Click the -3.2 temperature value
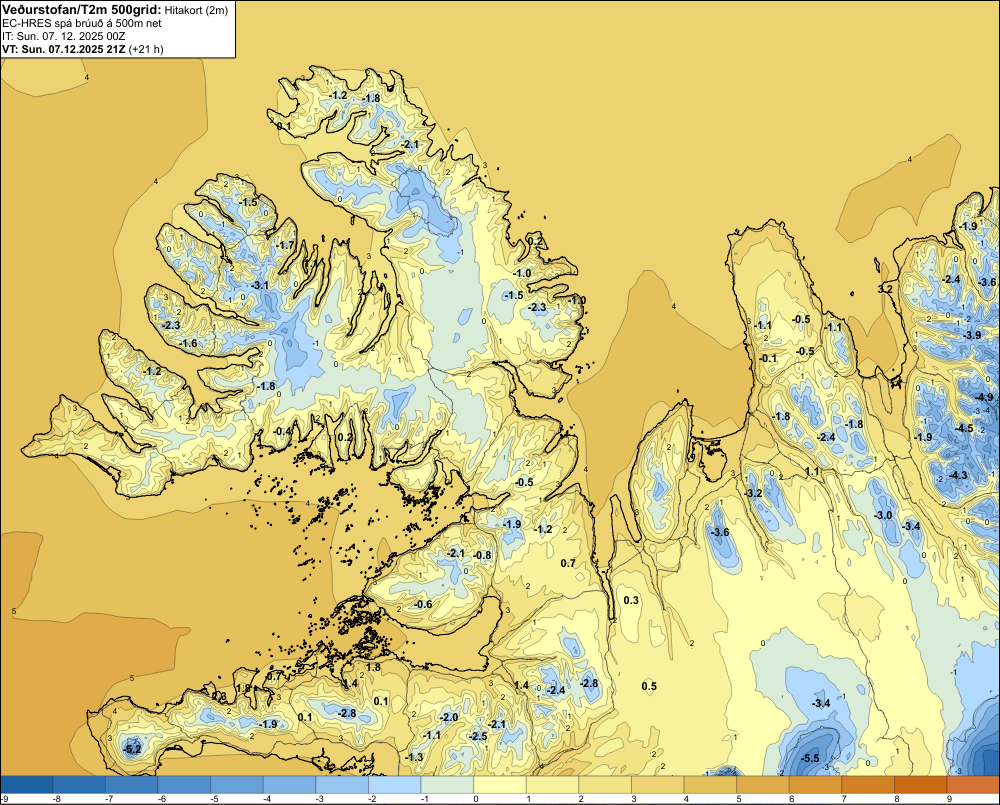Viewport: 1000px width, 805px height. [753, 494]
